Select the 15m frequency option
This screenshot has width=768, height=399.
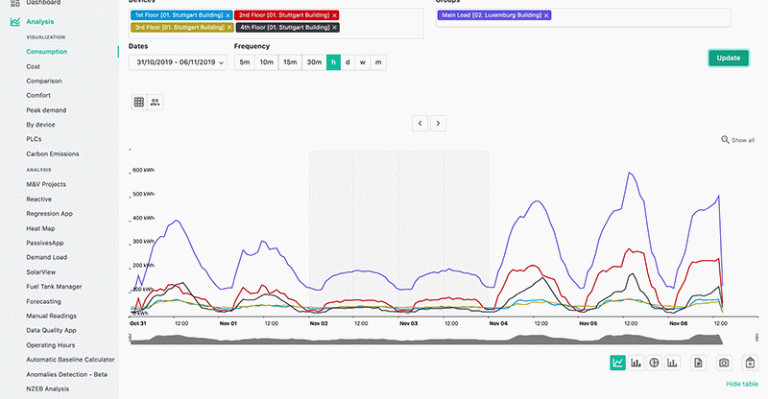click(x=290, y=62)
